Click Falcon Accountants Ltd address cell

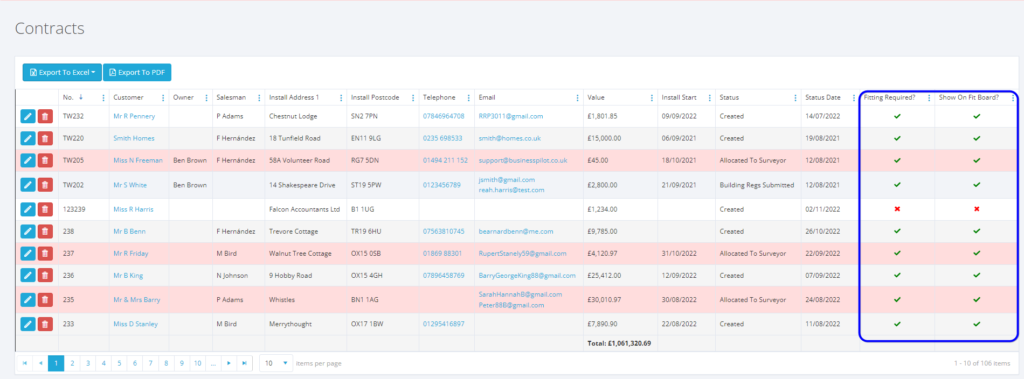click(x=306, y=210)
